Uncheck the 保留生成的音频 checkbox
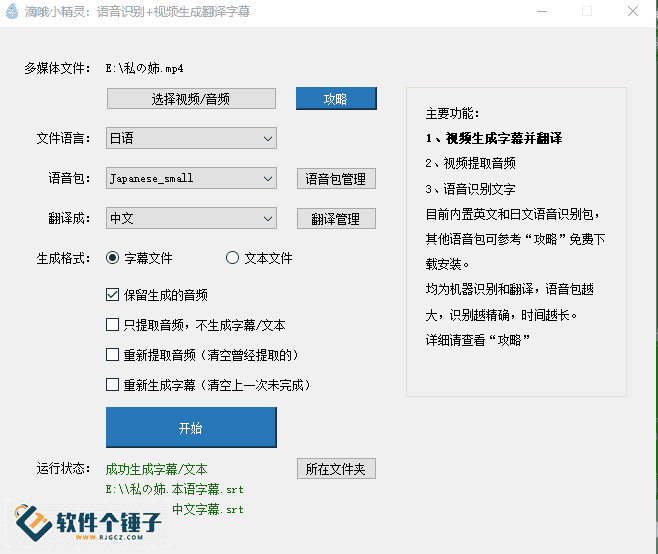658x554 pixels. [x=113, y=295]
